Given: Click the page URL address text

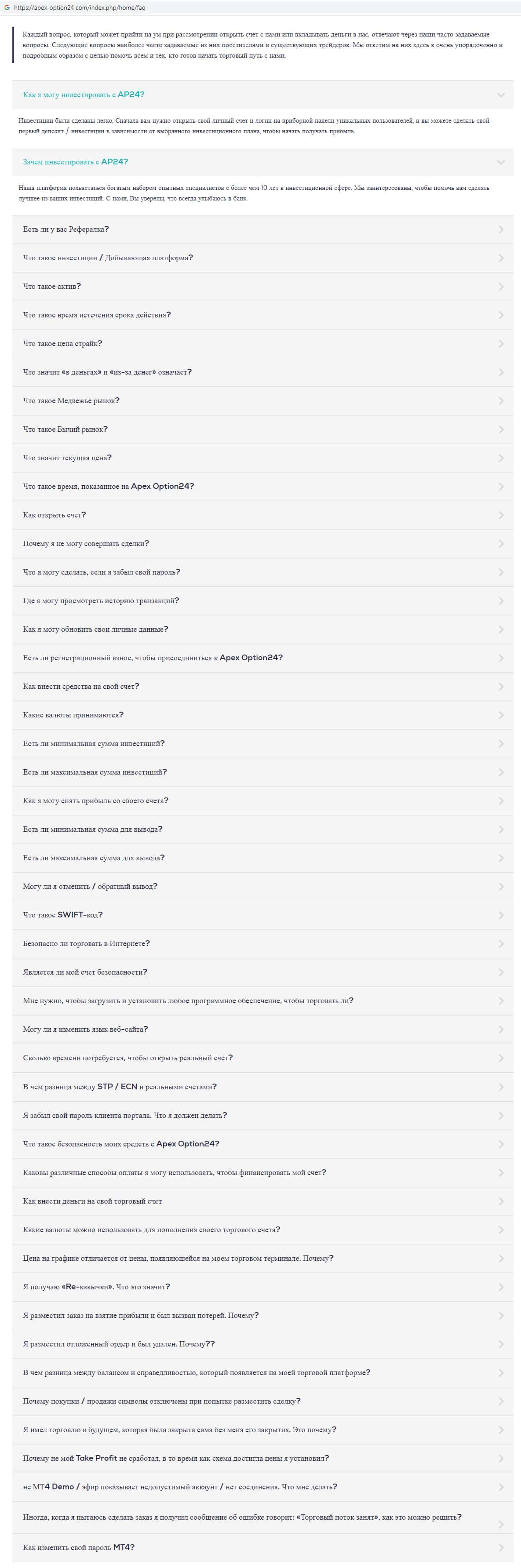Looking at the screenshot, I should click(80, 8).
